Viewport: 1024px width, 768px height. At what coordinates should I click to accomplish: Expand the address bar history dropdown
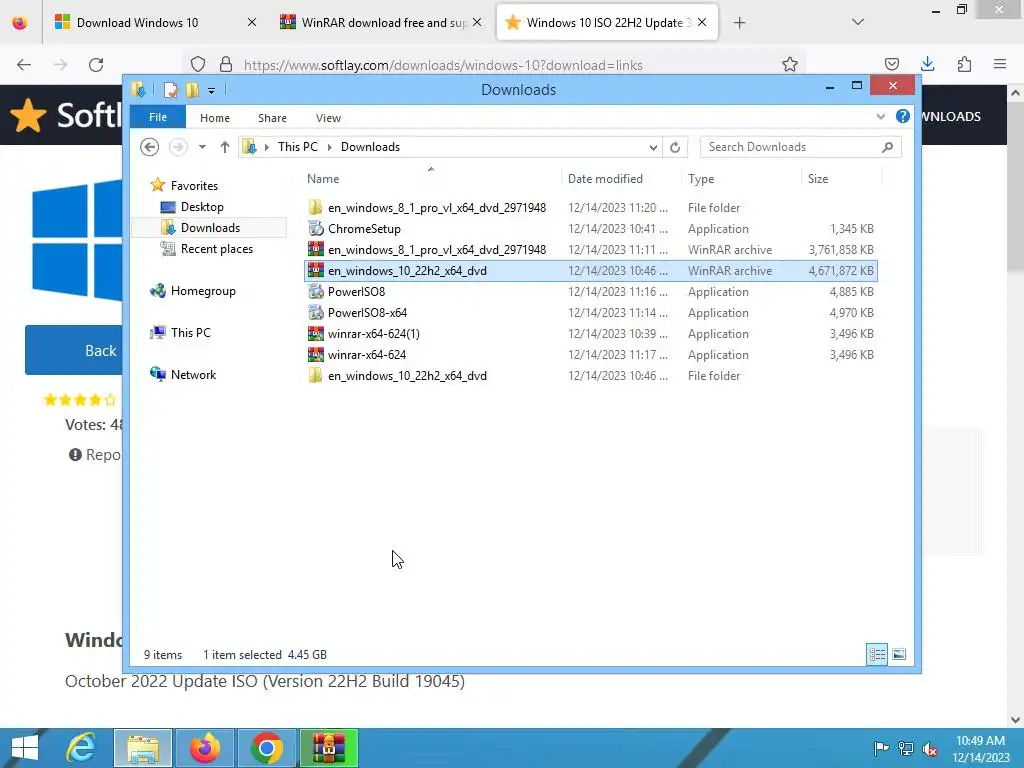coord(652,148)
